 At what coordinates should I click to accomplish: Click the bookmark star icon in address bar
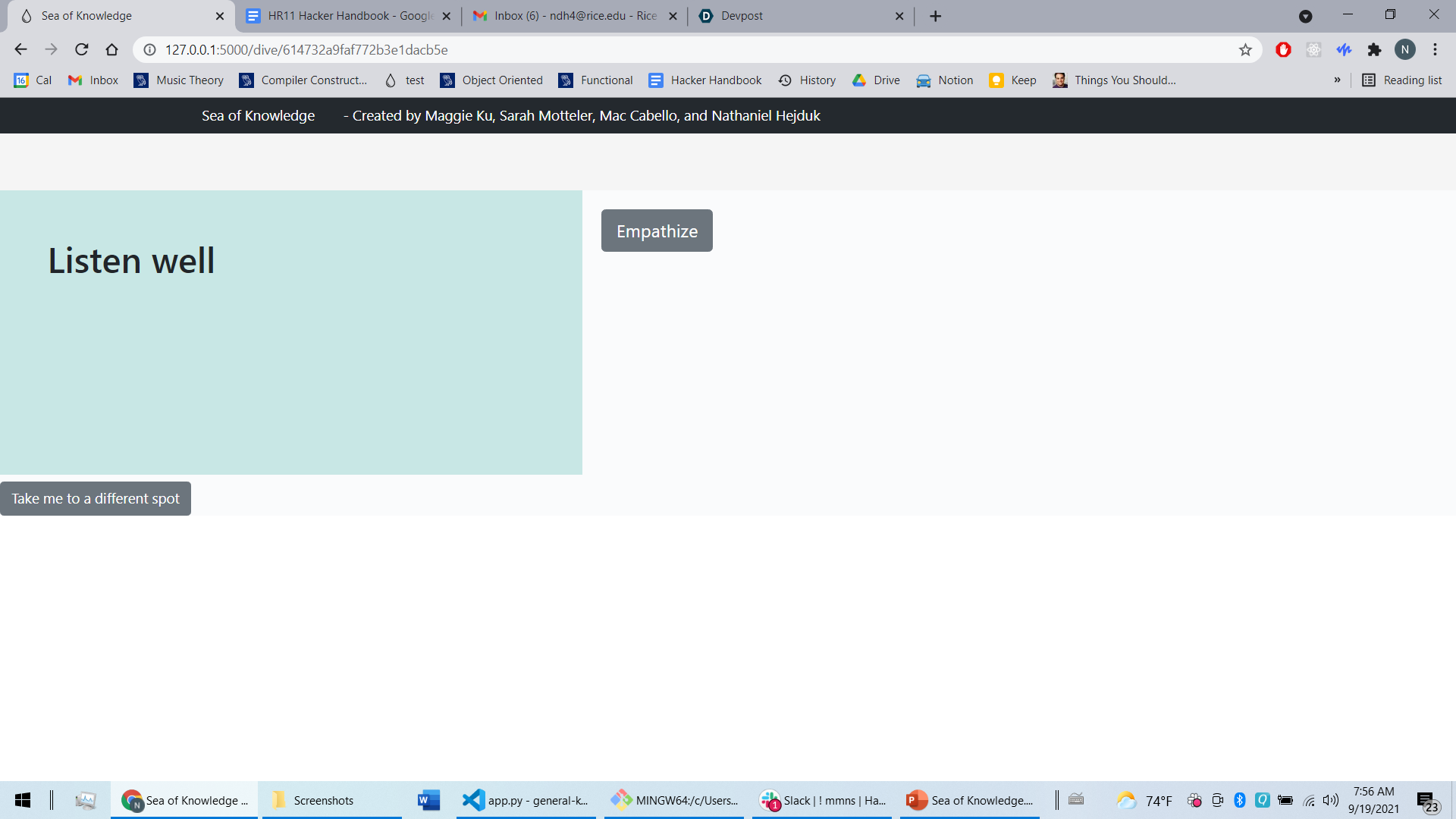(x=1245, y=50)
